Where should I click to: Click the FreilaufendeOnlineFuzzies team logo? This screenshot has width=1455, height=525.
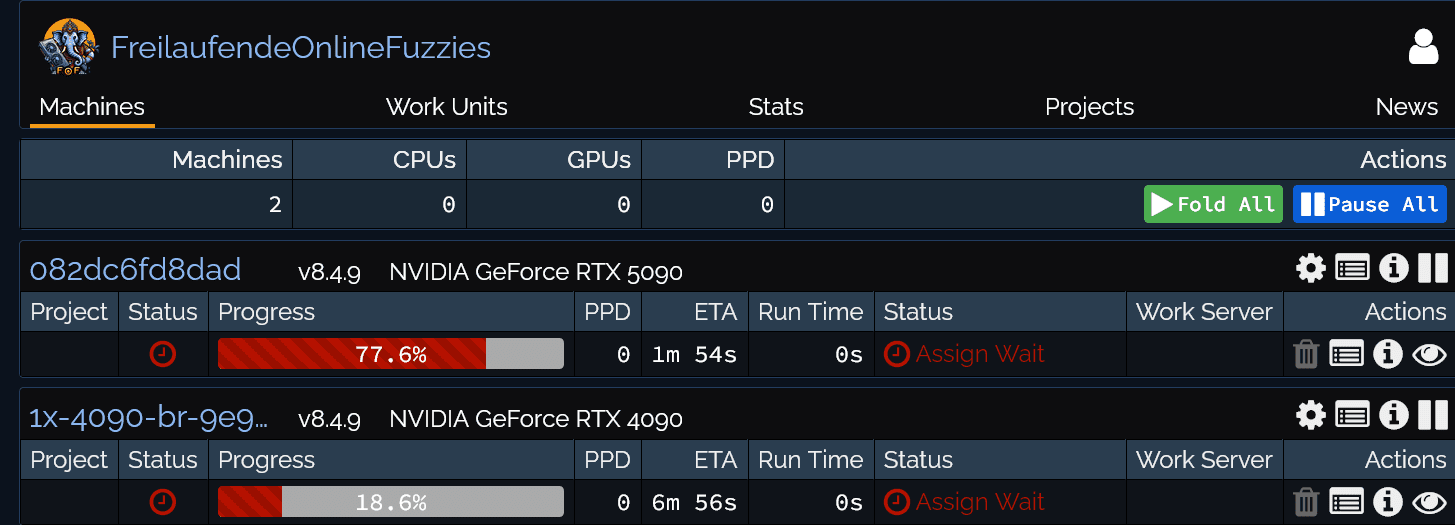point(68,47)
